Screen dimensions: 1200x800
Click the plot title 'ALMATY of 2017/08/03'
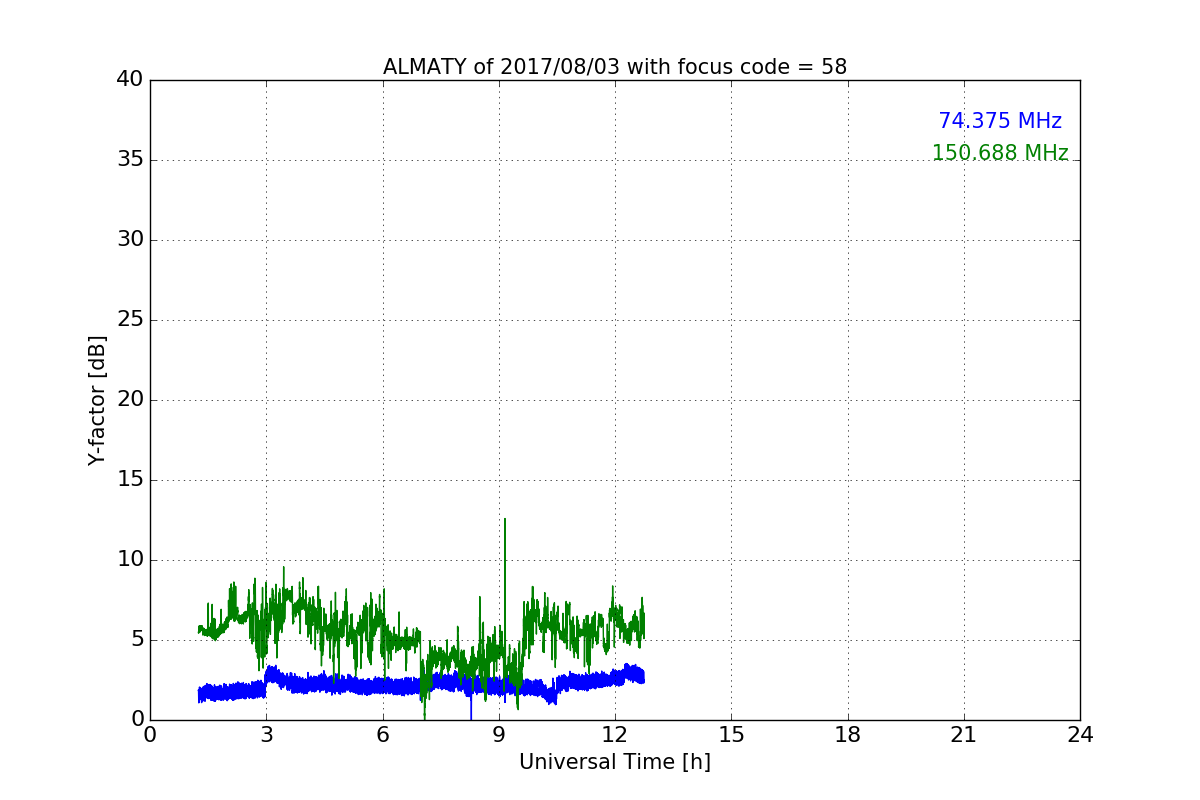(x=615, y=67)
